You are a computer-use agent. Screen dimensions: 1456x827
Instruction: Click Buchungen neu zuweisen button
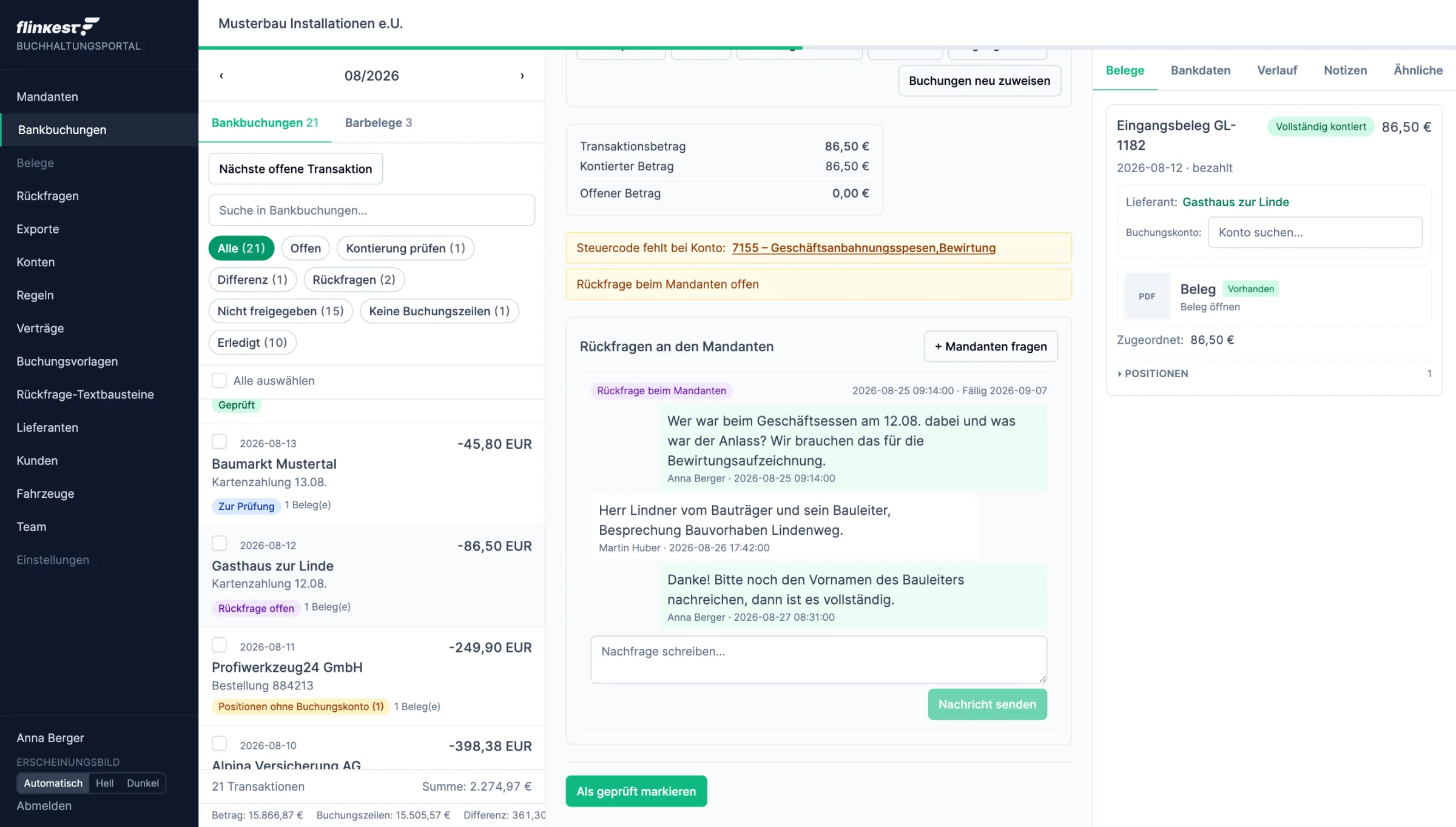[x=979, y=81]
